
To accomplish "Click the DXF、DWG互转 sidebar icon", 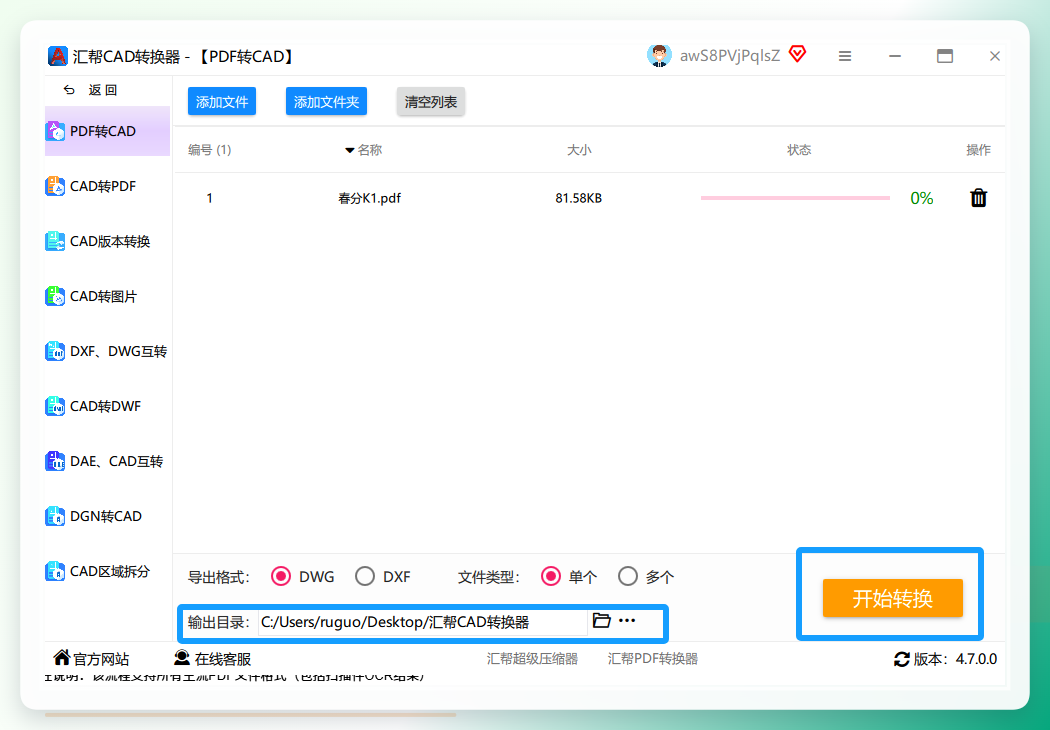I will click(55, 351).
